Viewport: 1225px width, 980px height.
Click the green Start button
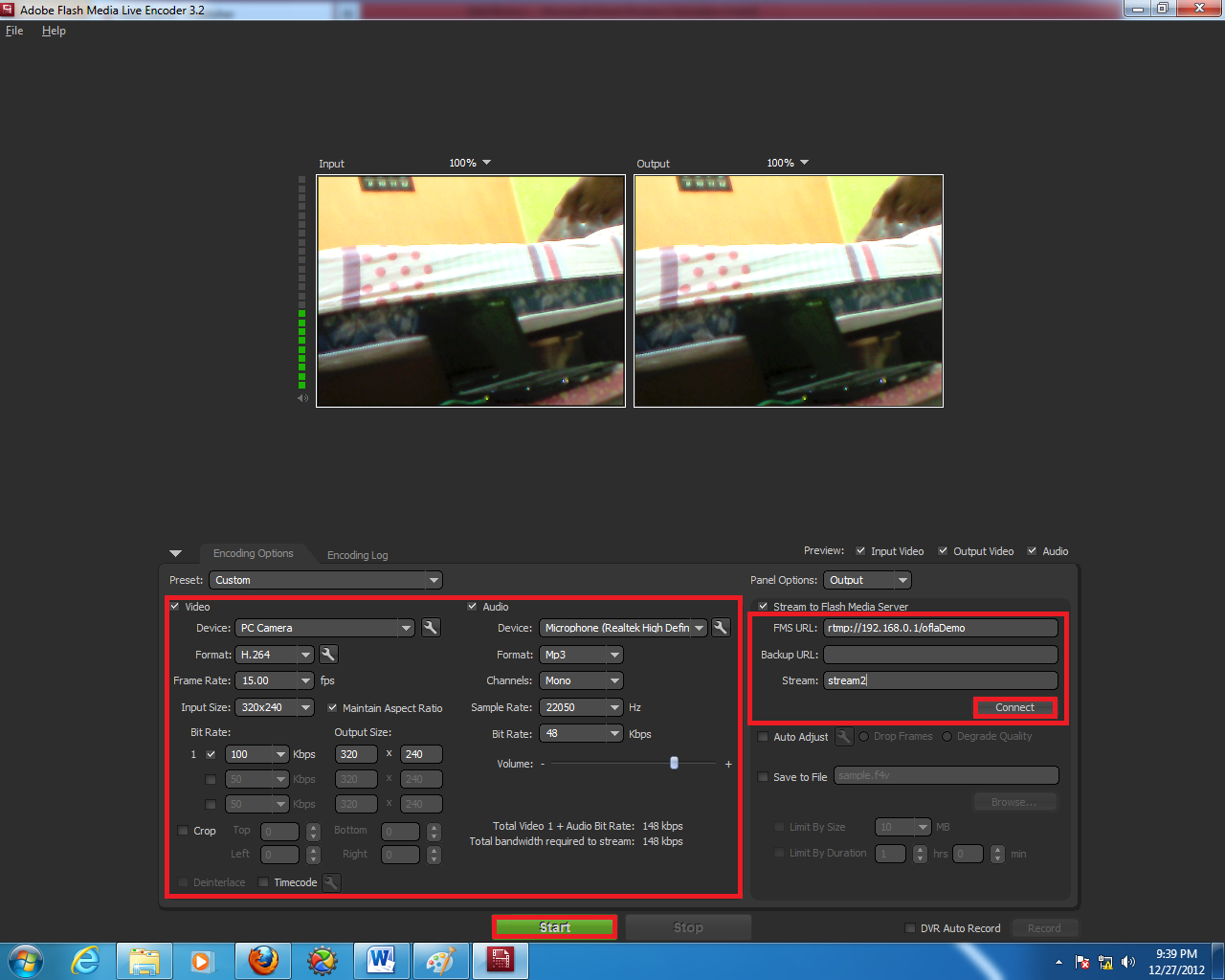pos(555,927)
